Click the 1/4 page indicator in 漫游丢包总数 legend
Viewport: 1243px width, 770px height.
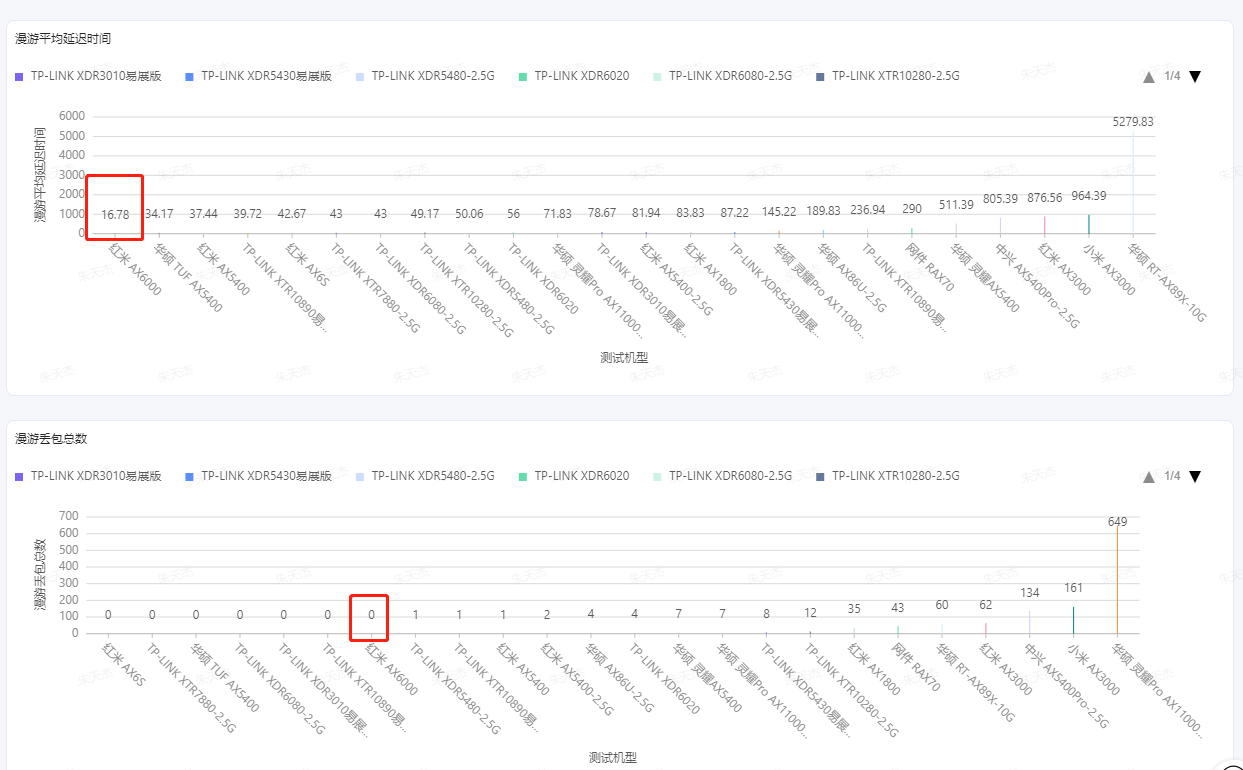(x=1172, y=476)
